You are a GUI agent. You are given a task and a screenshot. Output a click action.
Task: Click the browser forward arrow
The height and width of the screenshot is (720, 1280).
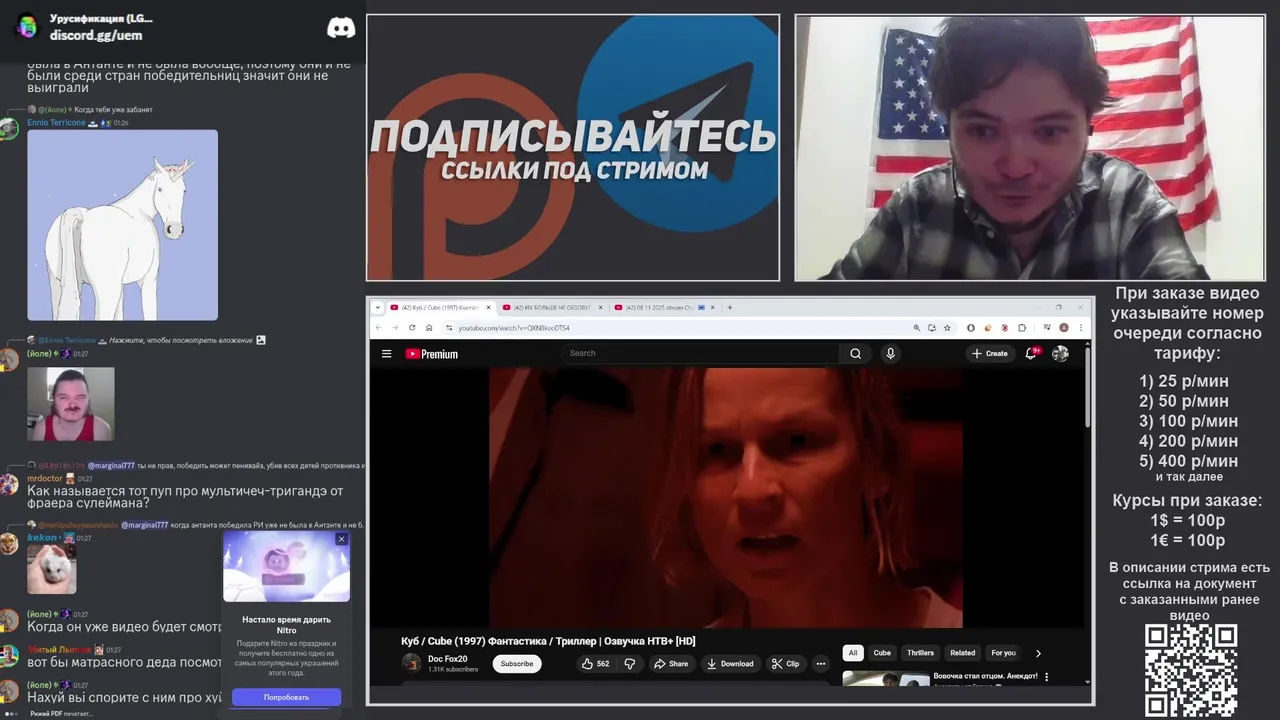[x=395, y=327]
